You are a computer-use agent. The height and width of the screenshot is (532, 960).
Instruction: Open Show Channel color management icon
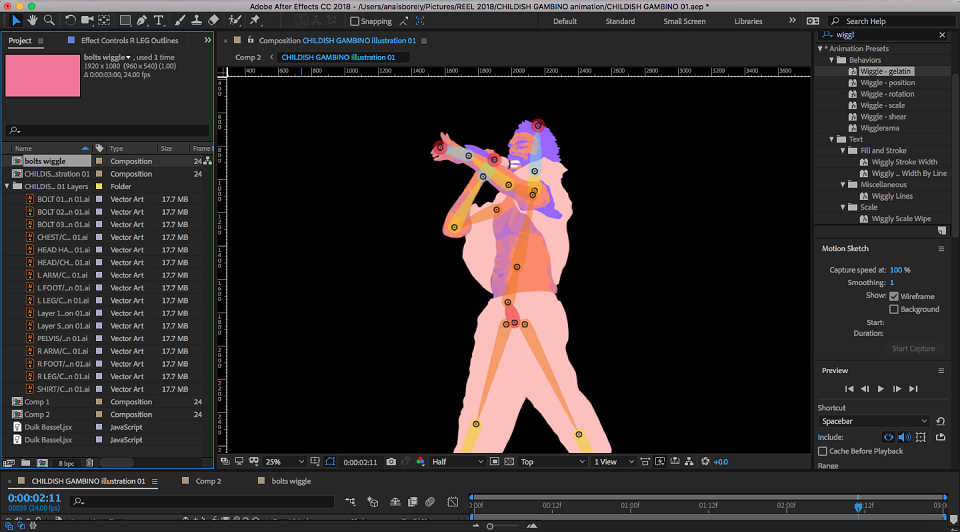click(x=421, y=462)
